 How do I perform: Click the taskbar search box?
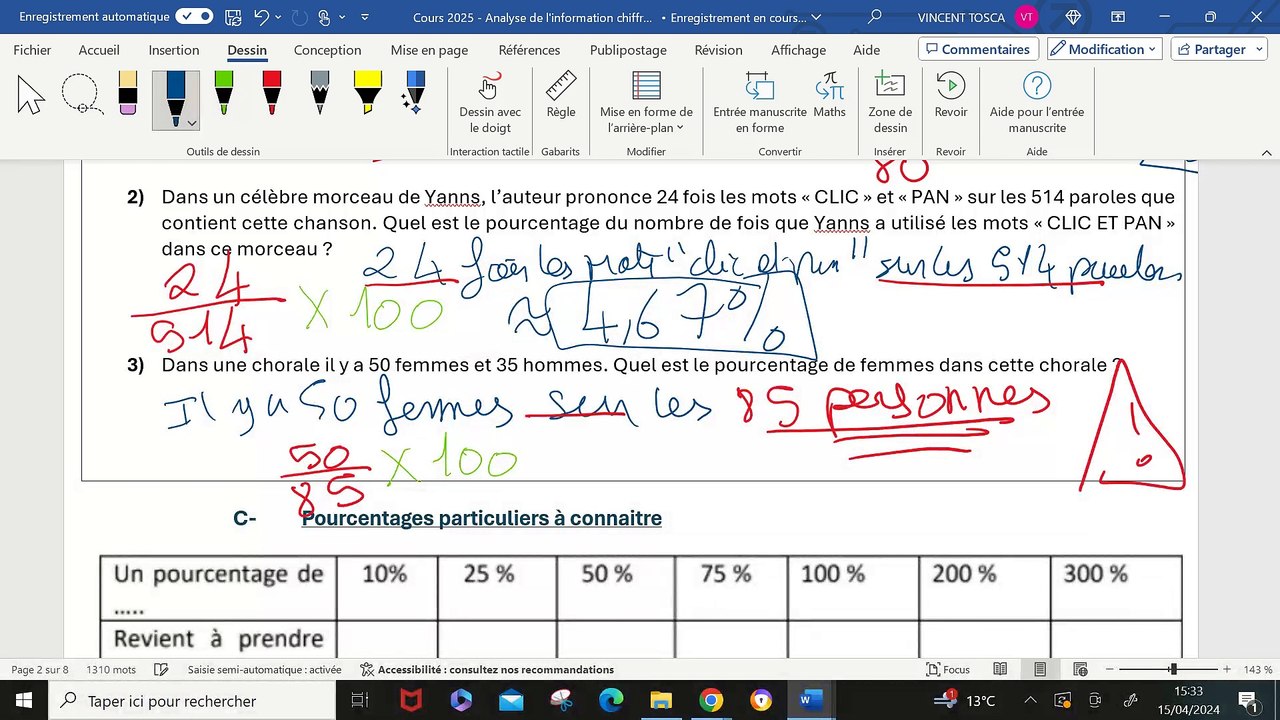(191, 700)
